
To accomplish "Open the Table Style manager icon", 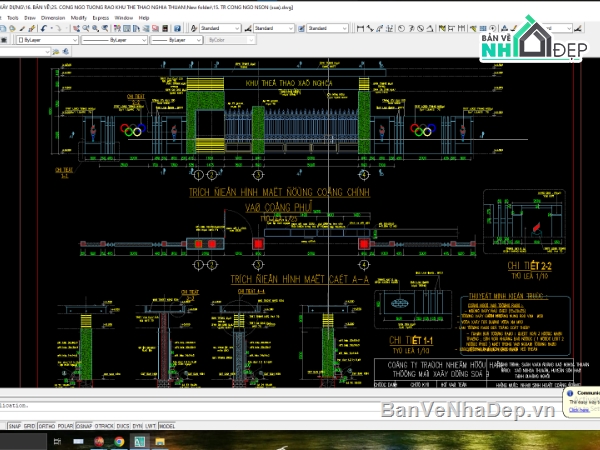I will tap(302, 28).
